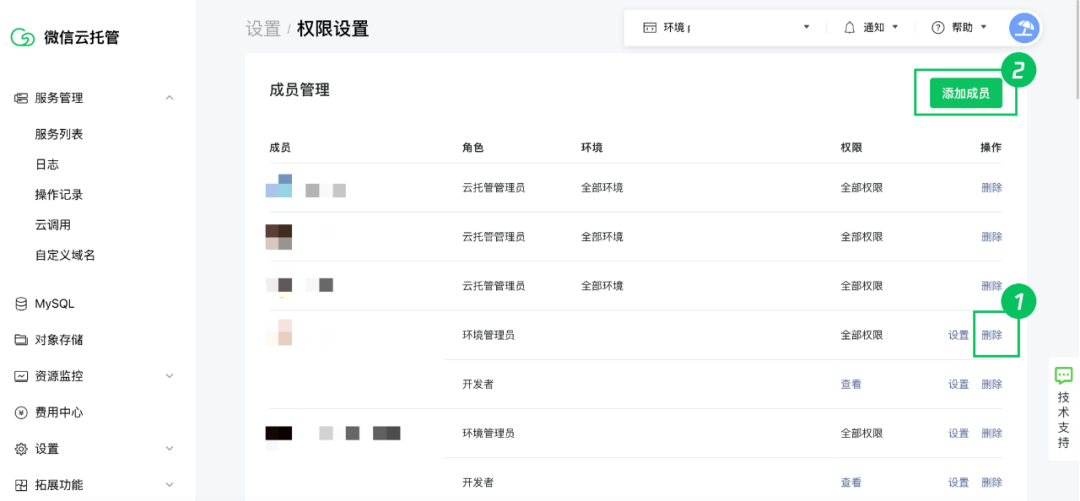Click the 微信云托管 logo icon

[x=23, y=37]
